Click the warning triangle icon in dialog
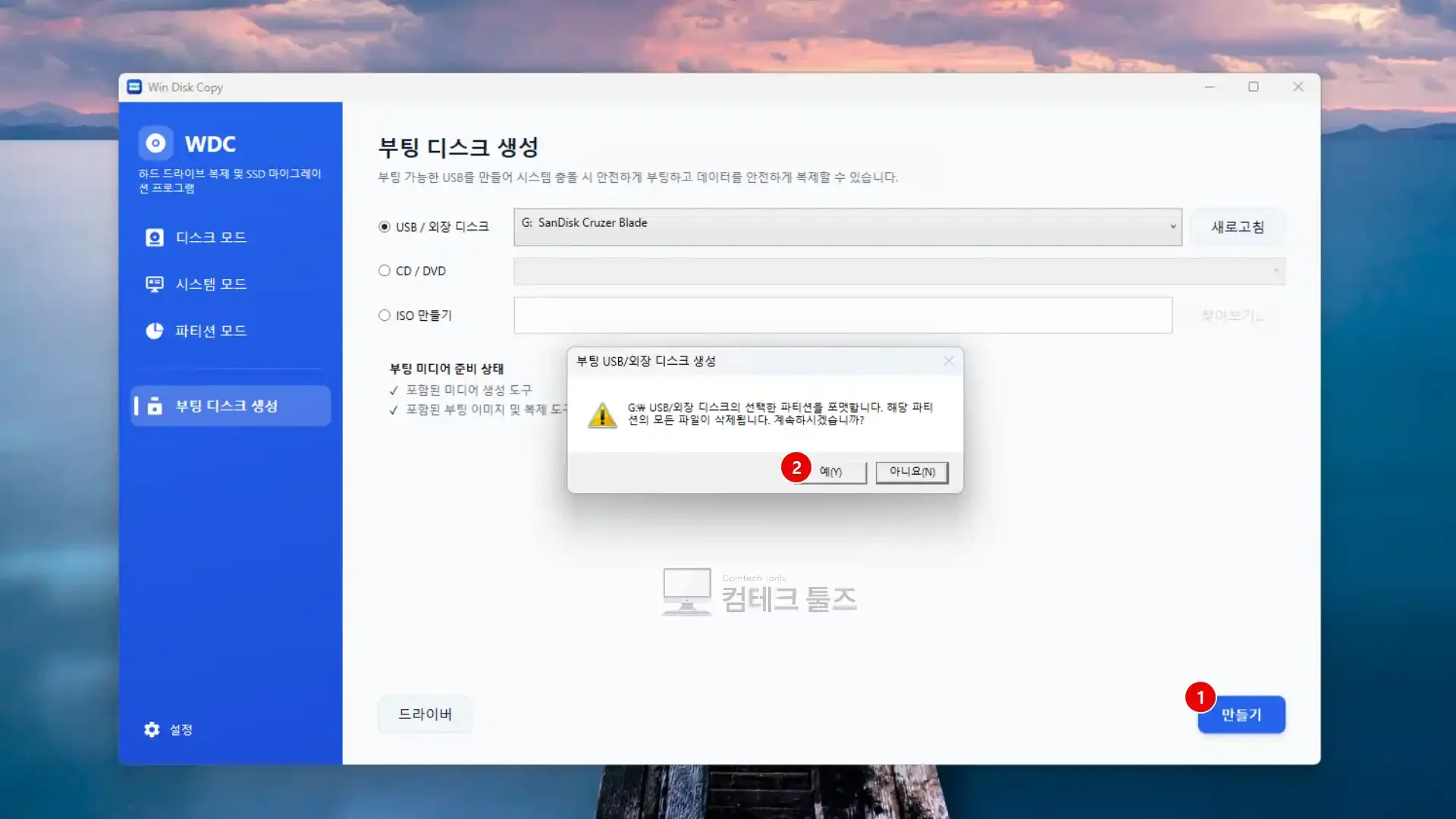 click(603, 415)
